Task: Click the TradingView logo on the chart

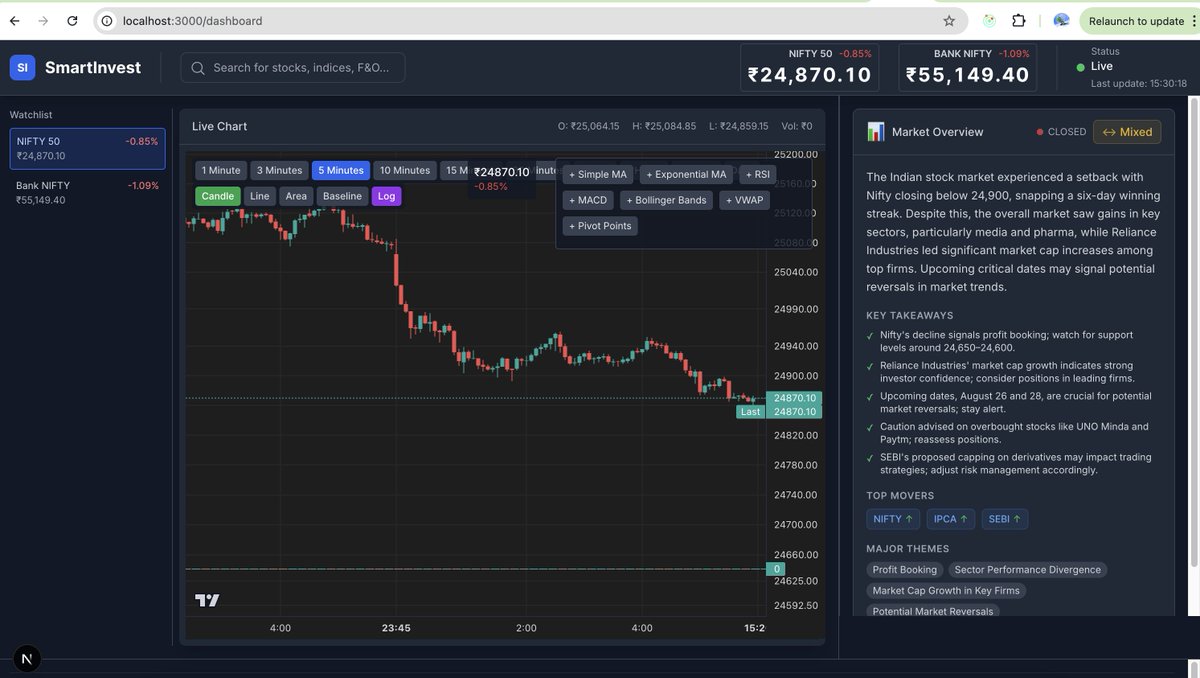Action: click(x=207, y=600)
